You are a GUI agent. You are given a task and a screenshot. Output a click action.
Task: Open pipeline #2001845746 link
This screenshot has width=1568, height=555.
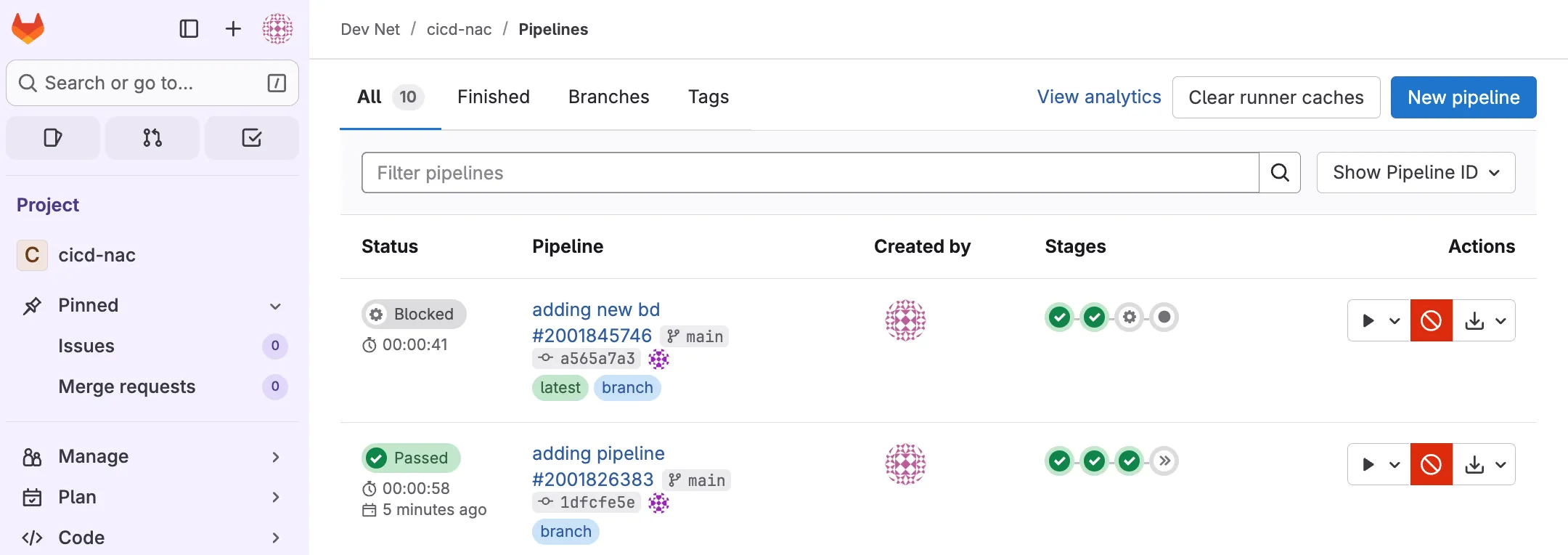pyautogui.click(x=592, y=336)
